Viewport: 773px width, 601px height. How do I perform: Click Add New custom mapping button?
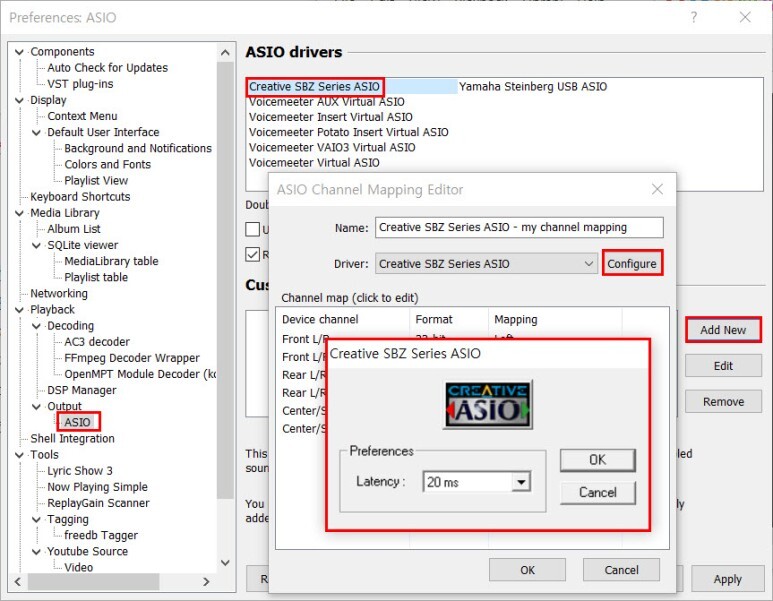click(x=723, y=330)
